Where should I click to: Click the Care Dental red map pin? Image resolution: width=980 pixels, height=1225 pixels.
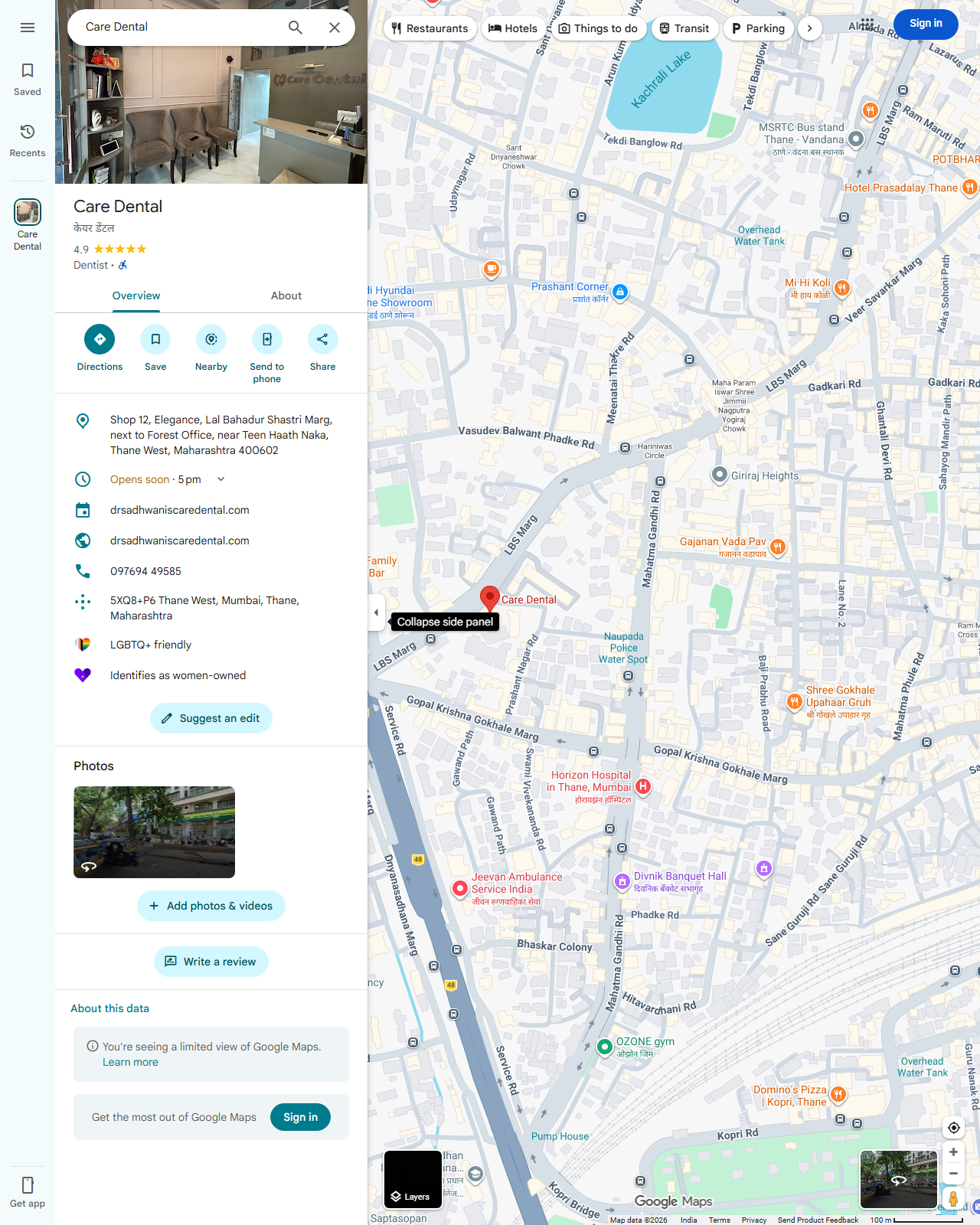pyautogui.click(x=489, y=599)
